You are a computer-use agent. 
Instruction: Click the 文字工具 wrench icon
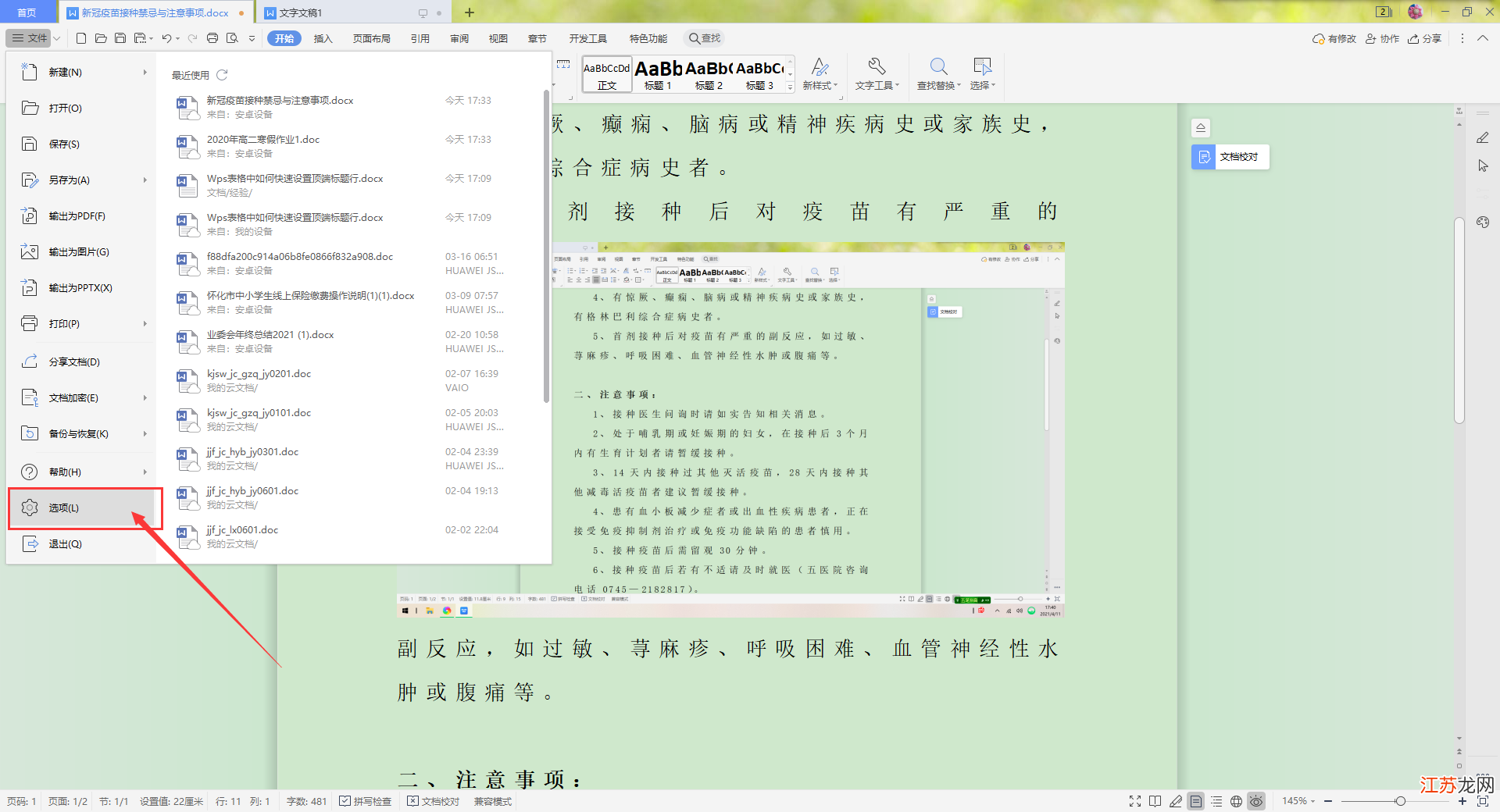pyautogui.click(x=877, y=67)
